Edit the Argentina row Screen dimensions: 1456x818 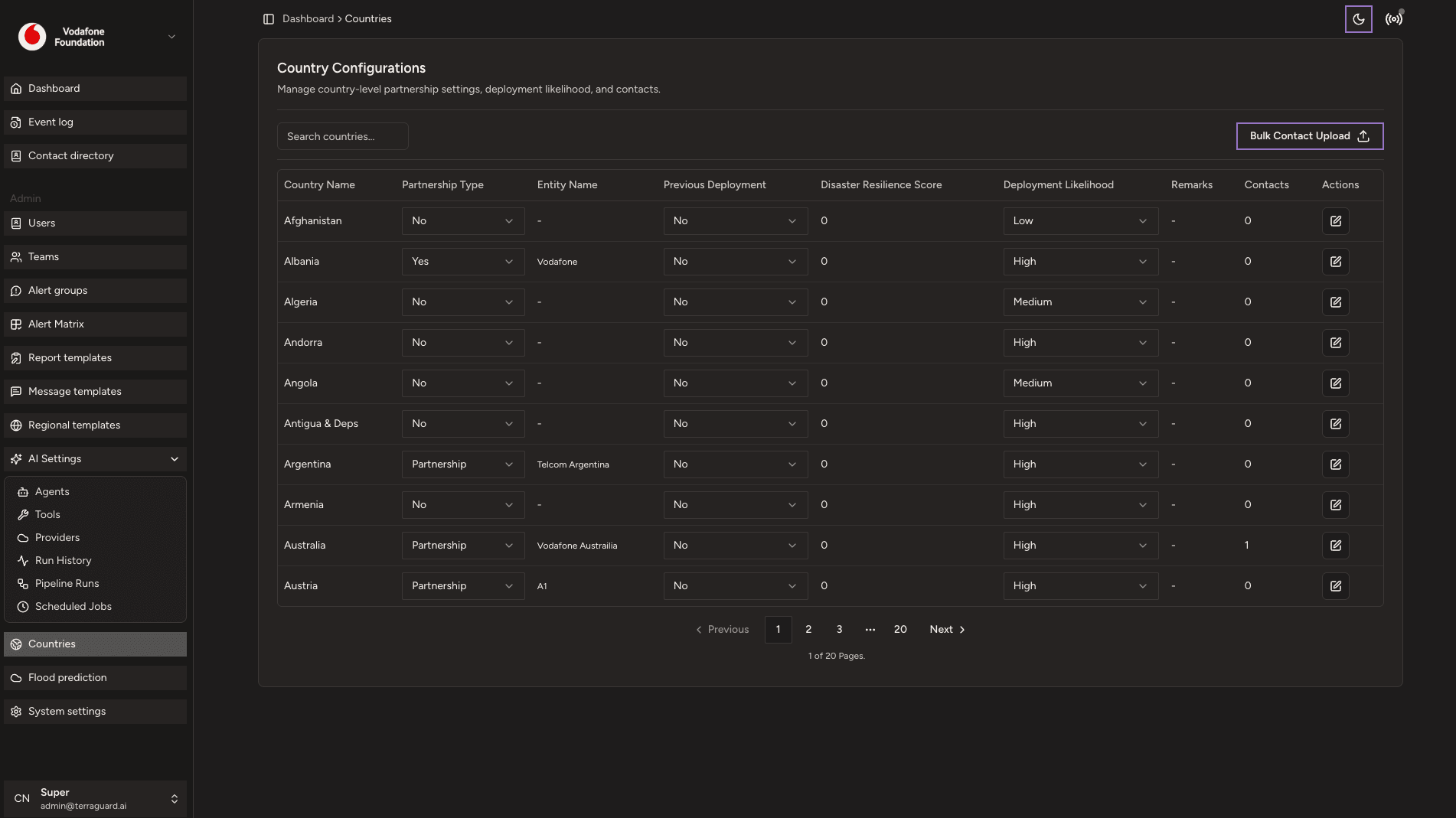(1335, 464)
